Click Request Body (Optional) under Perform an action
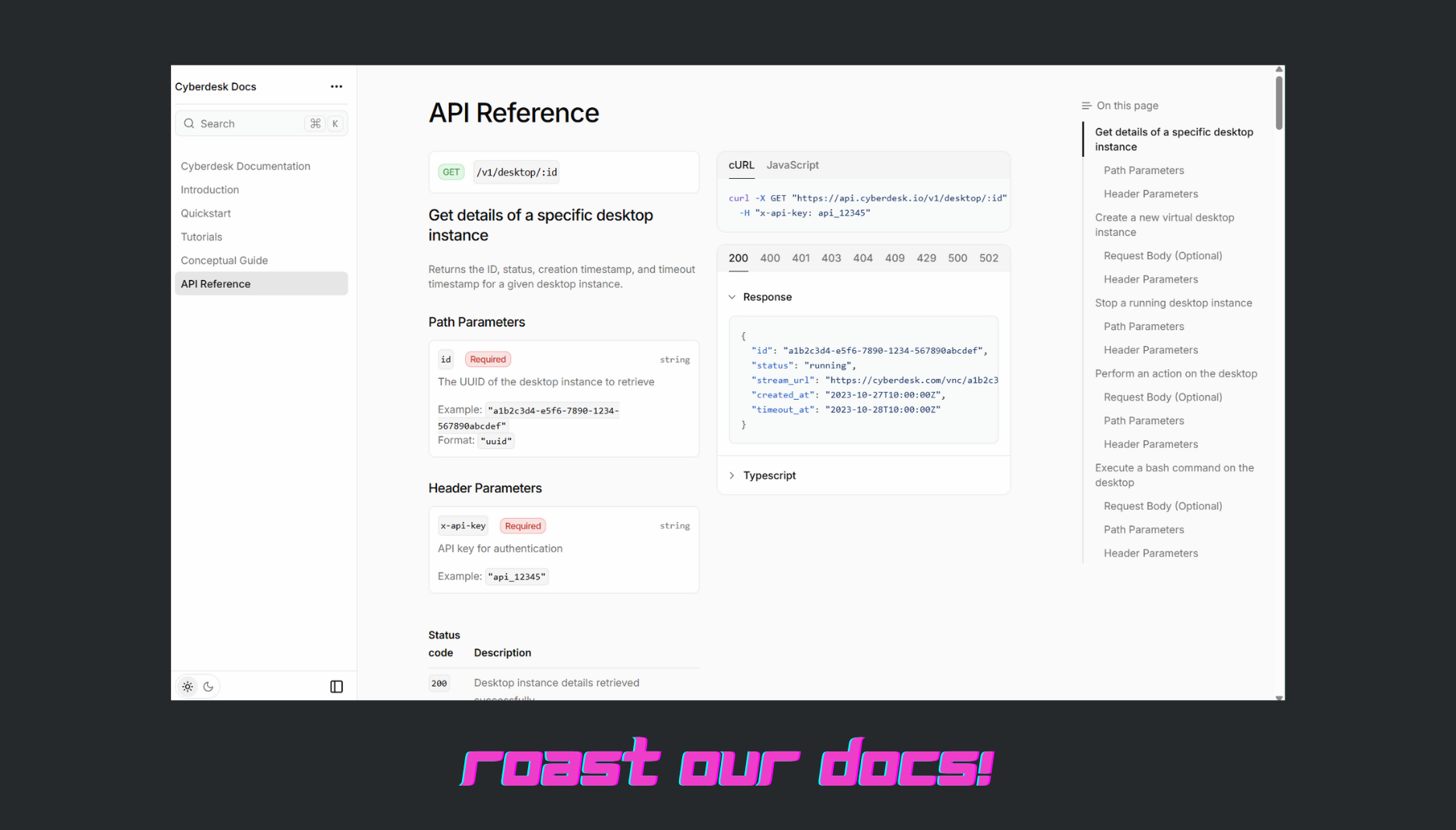Viewport: 1456px width, 830px height. [1163, 397]
